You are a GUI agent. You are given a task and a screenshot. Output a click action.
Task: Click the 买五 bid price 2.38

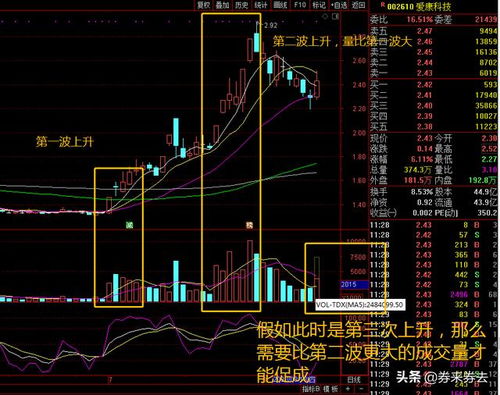point(424,126)
